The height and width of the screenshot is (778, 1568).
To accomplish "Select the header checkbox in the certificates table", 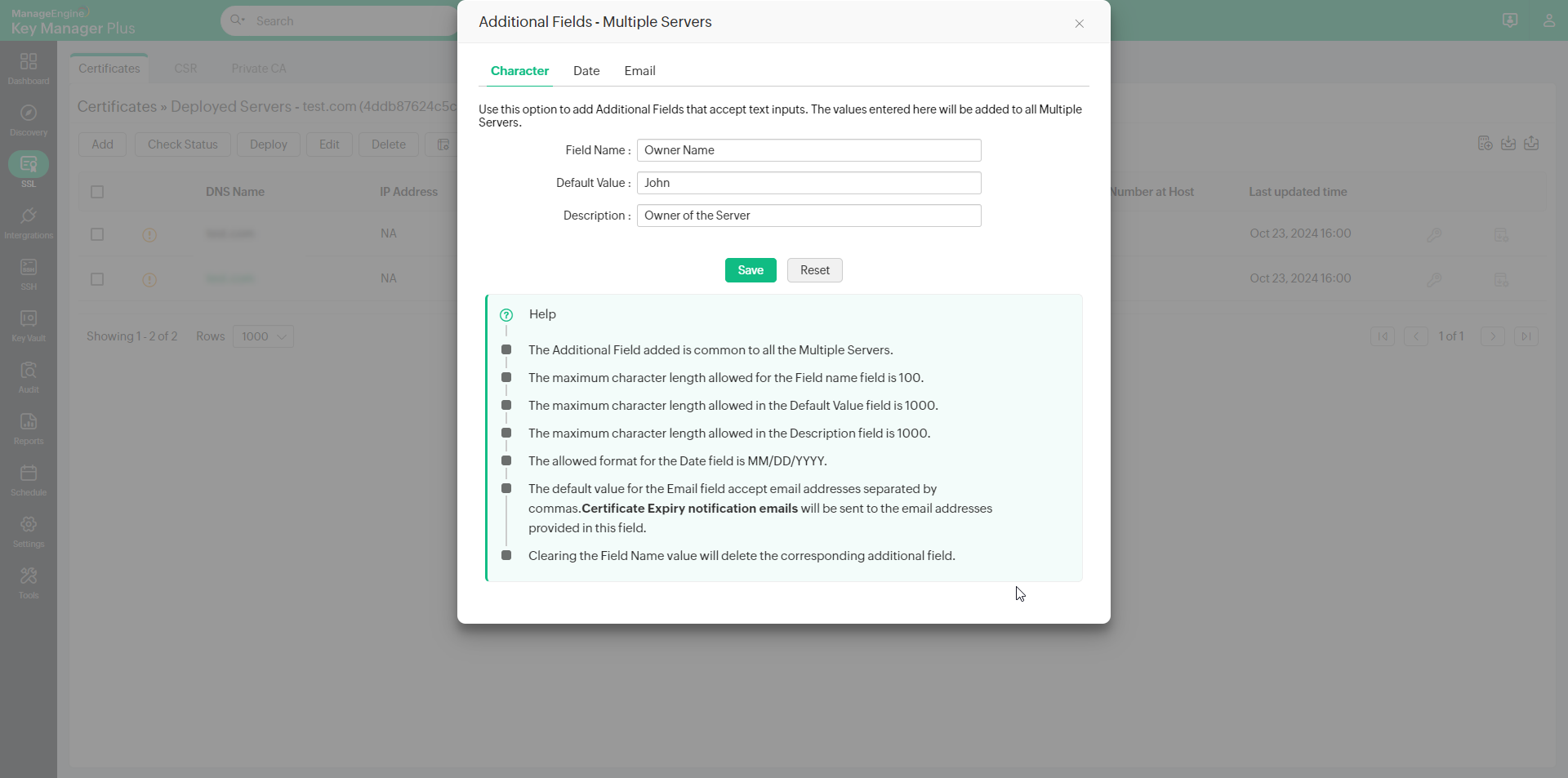I will point(97,191).
